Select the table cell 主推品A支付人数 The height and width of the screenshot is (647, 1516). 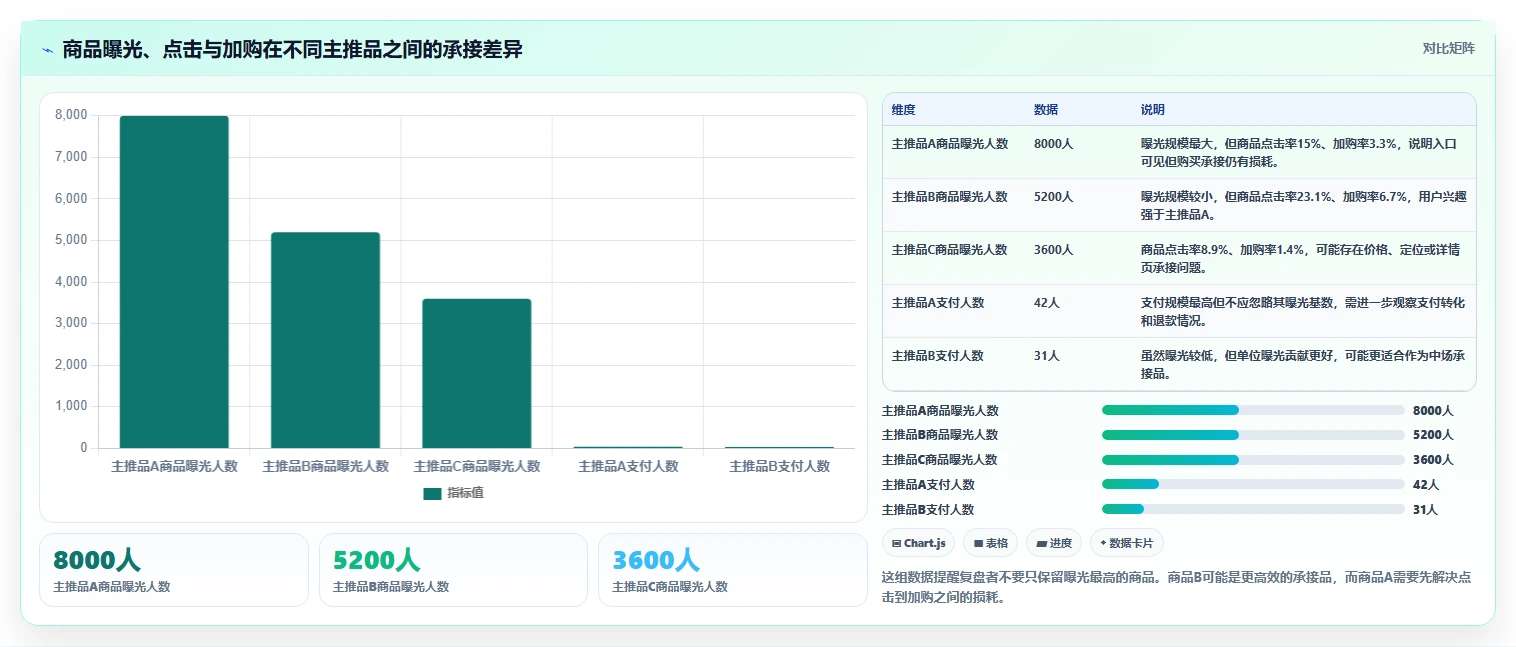(x=938, y=303)
